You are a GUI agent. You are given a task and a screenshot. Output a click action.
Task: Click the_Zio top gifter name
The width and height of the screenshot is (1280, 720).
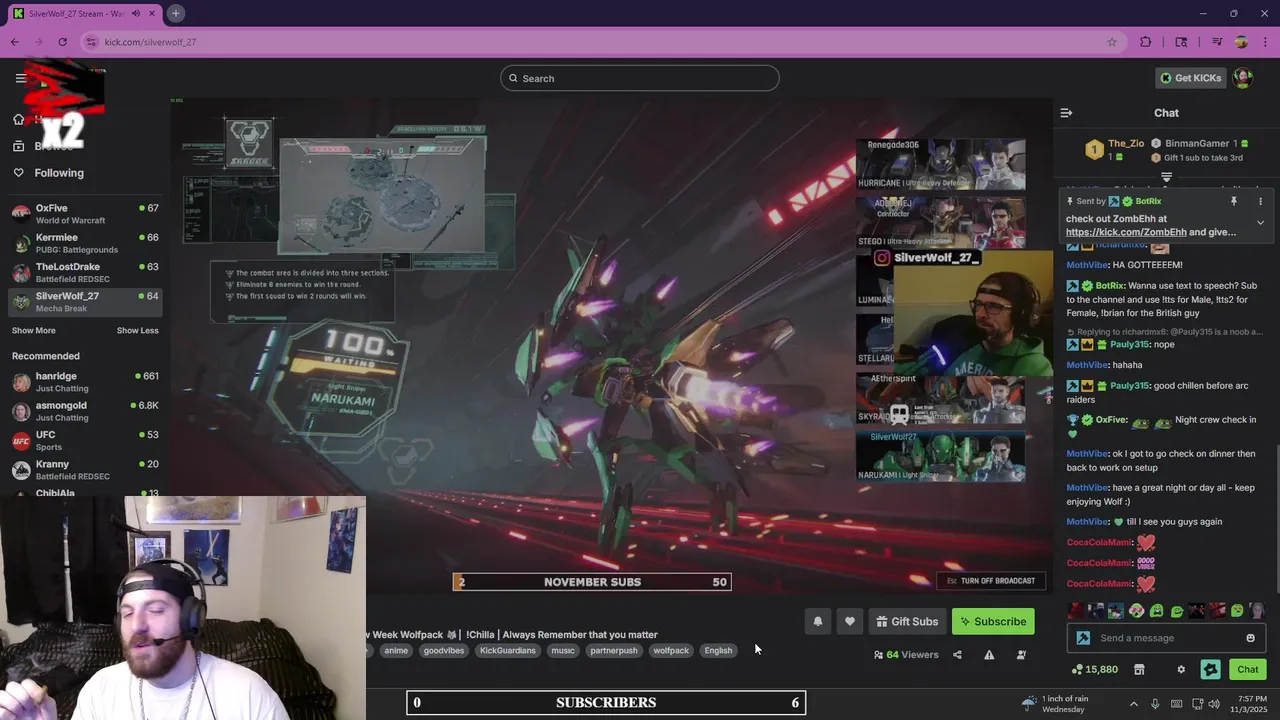point(1125,144)
